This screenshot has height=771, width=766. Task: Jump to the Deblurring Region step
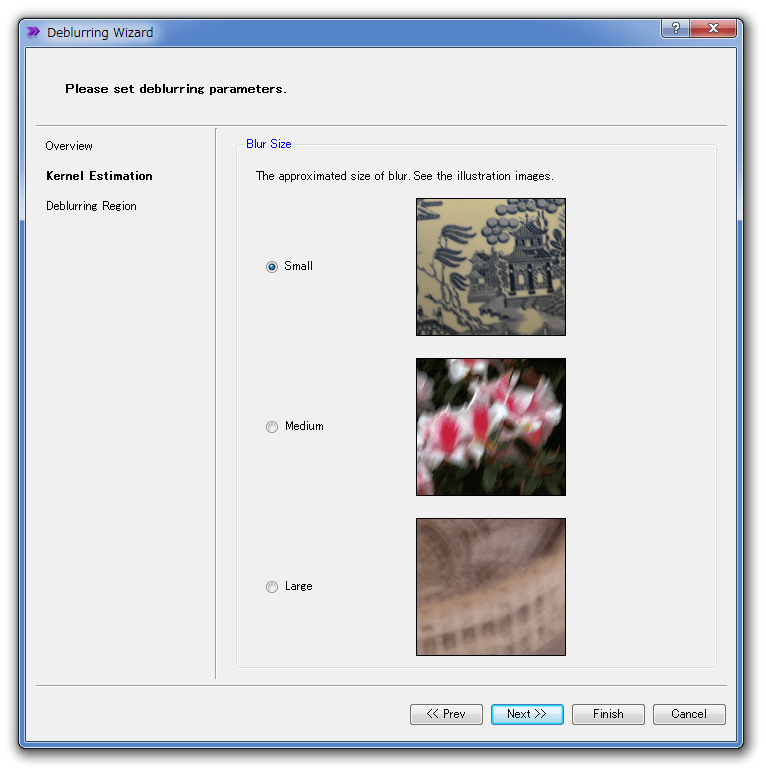(x=91, y=206)
